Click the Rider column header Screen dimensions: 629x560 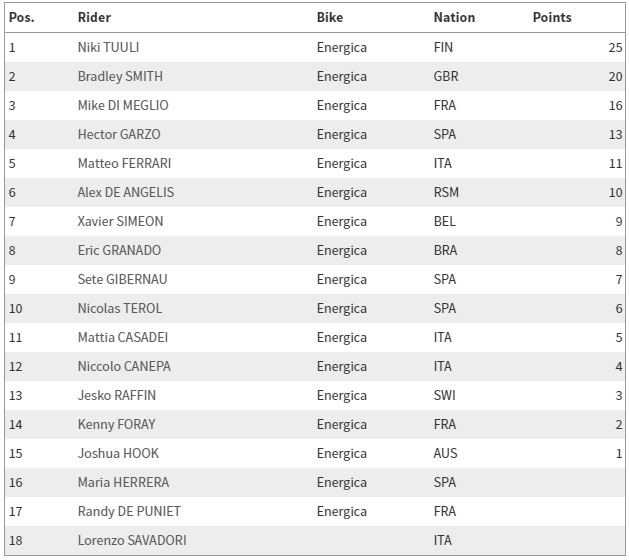coord(94,17)
